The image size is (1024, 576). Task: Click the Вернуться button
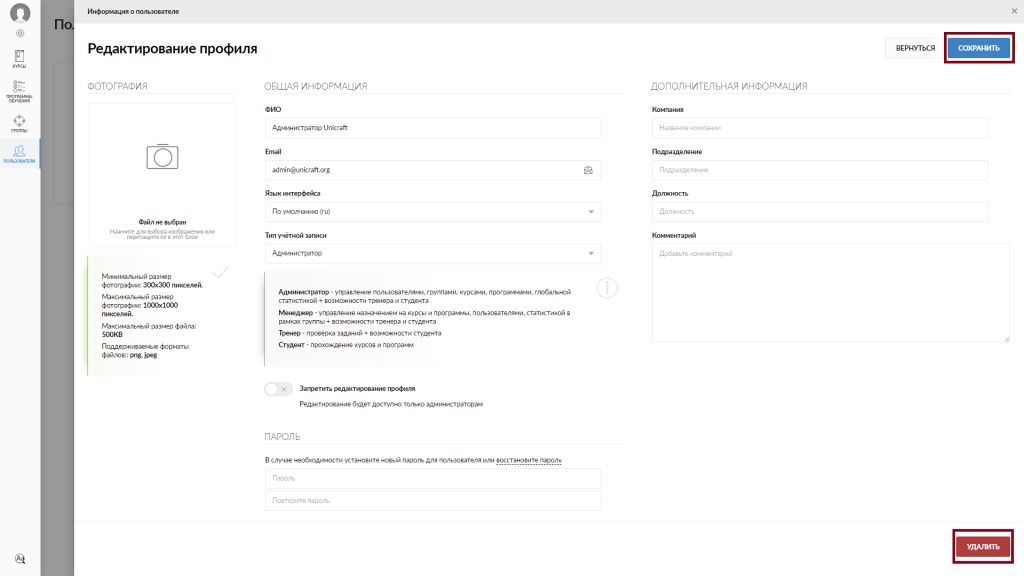click(x=915, y=48)
